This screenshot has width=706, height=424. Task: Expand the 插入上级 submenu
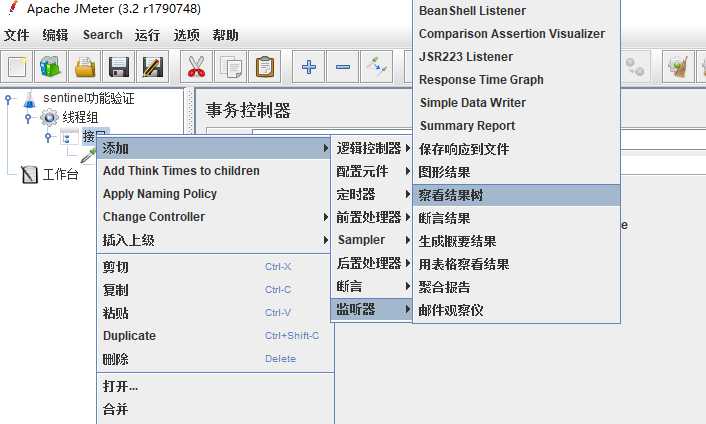(x=215, y=240)
